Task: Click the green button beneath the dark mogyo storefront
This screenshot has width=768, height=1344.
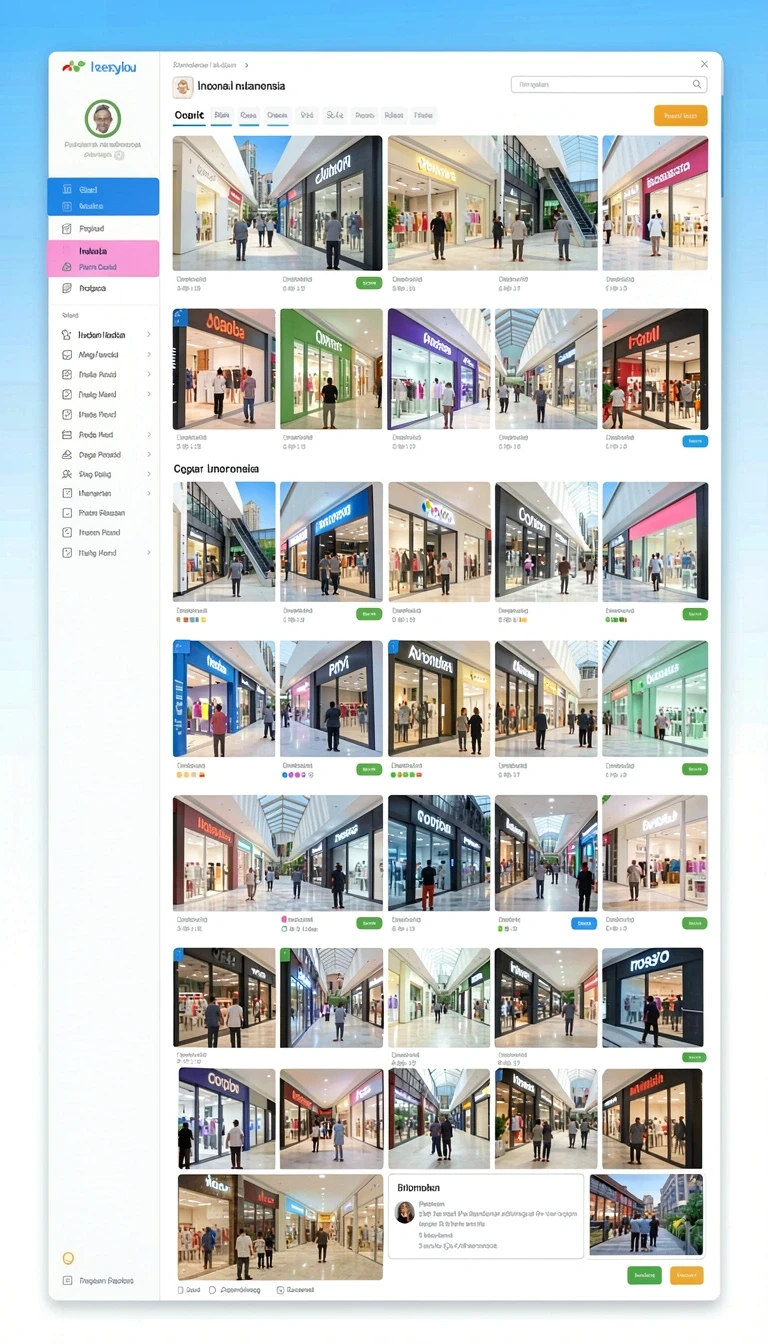Action: coord(694,1057)
